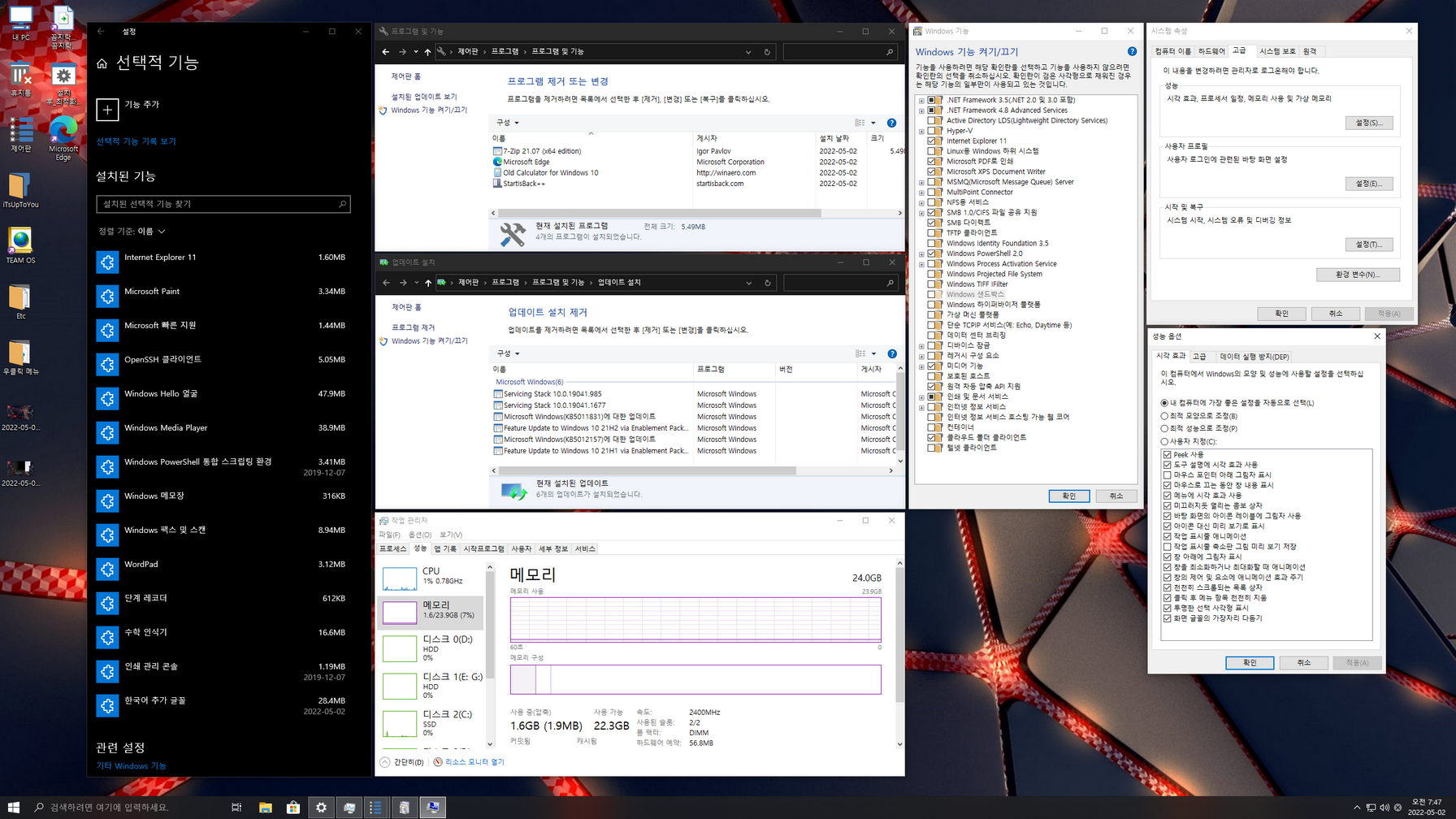The width and height of the screenshot is (1456, 819).
Task: Switch to 시작프로그램 tab in Task Manager
Action: pyautogui.click(x=483, y=549)
